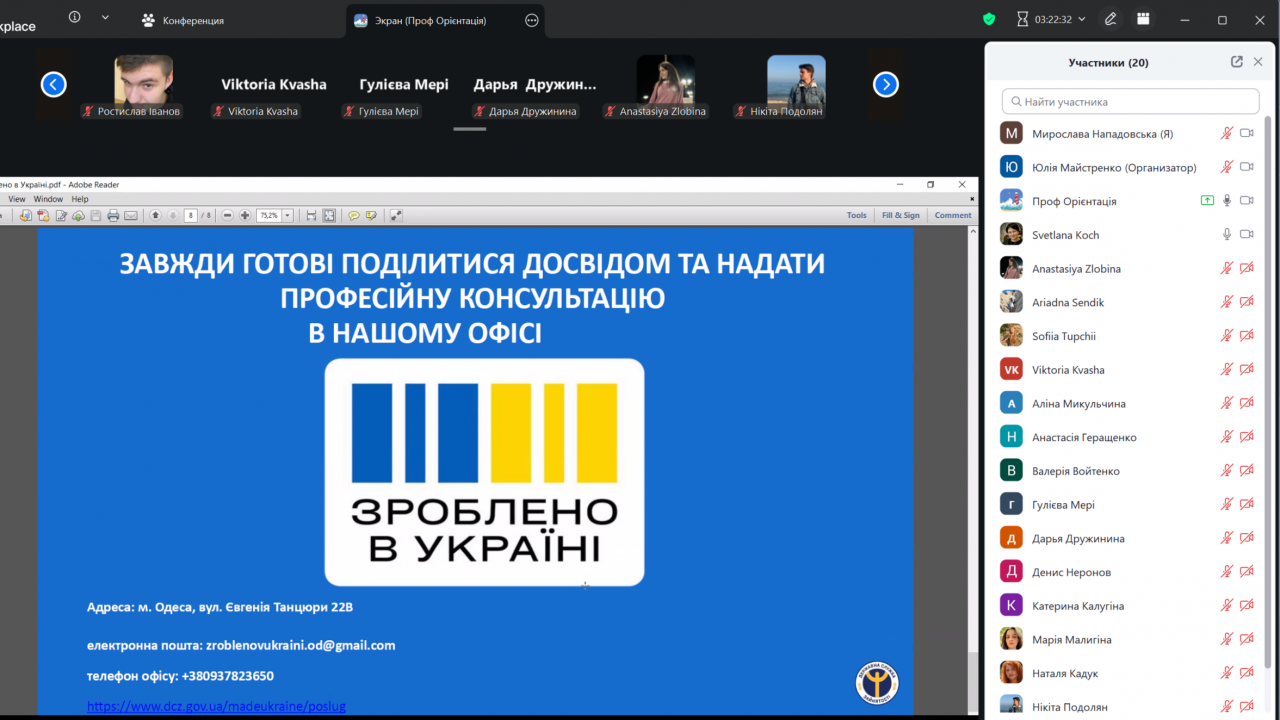Image resolution: width=1280 pixels, height=720 pixels.
Task: Click the print icon in Adobe Reader toolbar
Action: [x=113, y=215]
